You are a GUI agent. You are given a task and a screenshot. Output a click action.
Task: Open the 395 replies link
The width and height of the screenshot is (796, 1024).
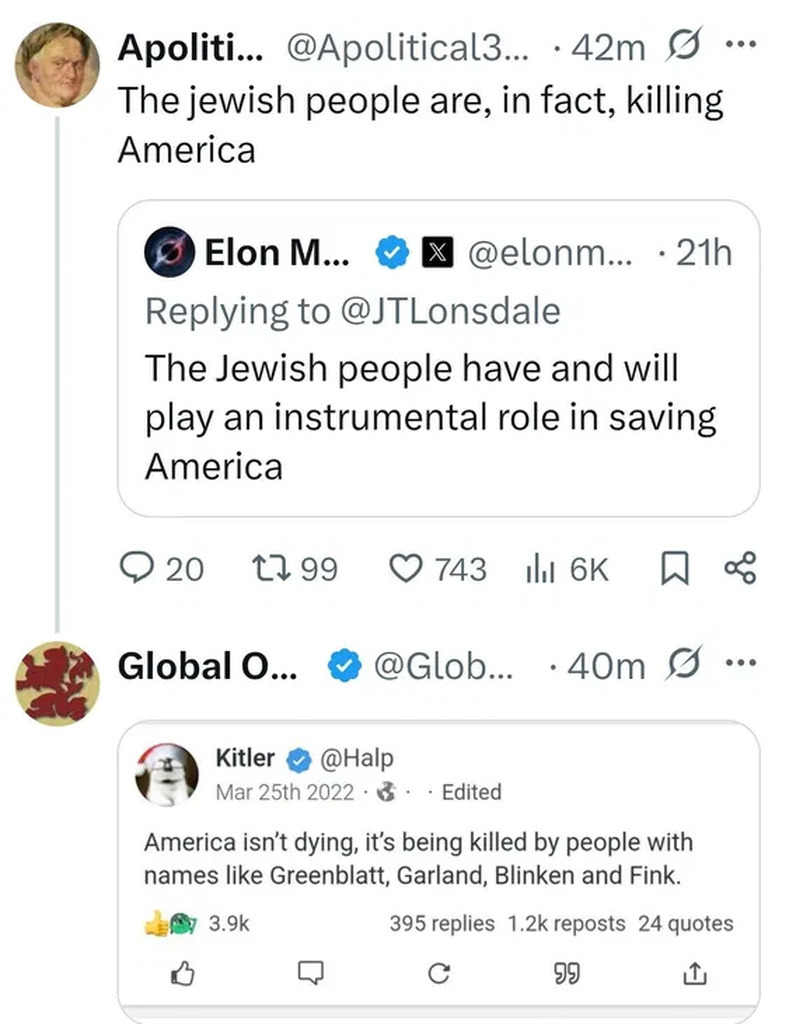pyautogui.click(x=442, y=924)
